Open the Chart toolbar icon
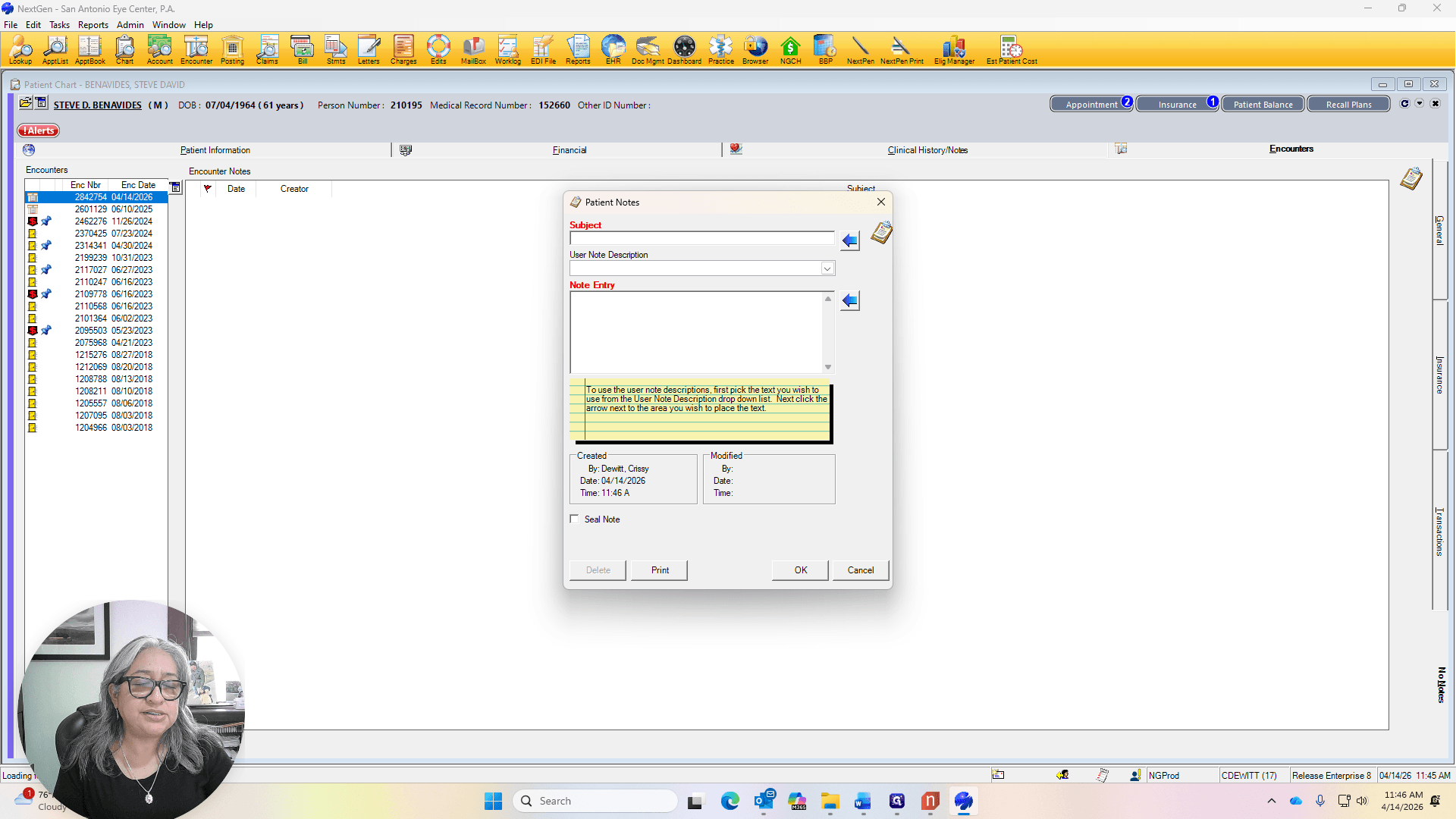Screen dimensions: 1456x819 124,50
